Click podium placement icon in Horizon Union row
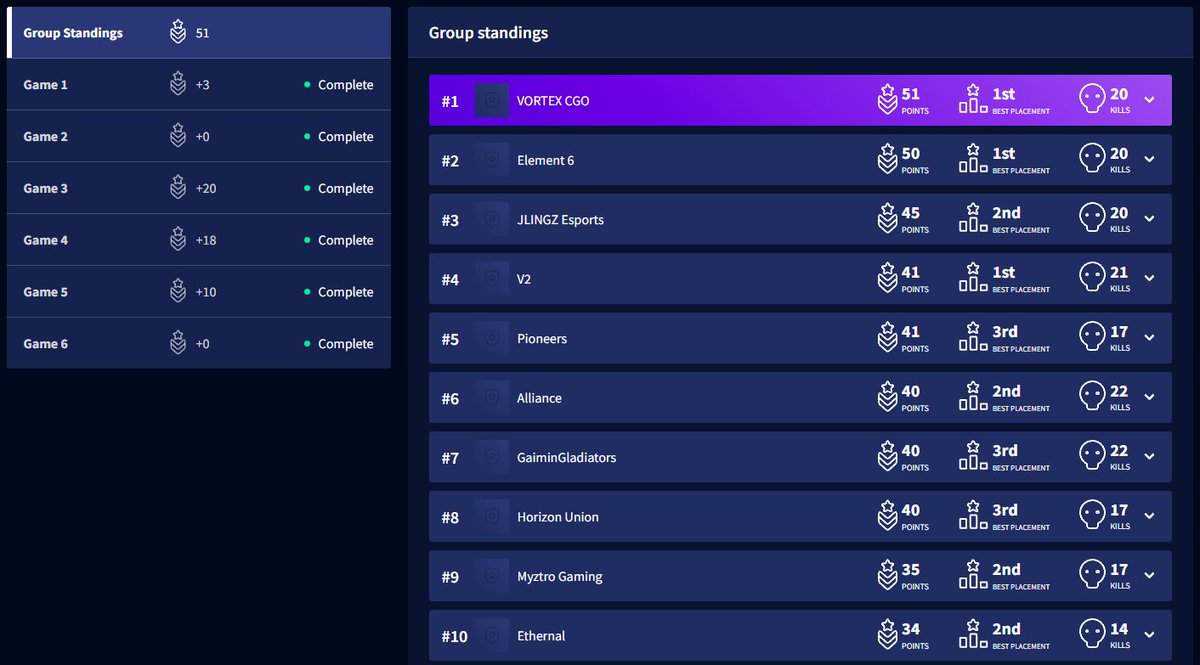The height and width of the screenshot is (665, 1200). pos(973,517)
